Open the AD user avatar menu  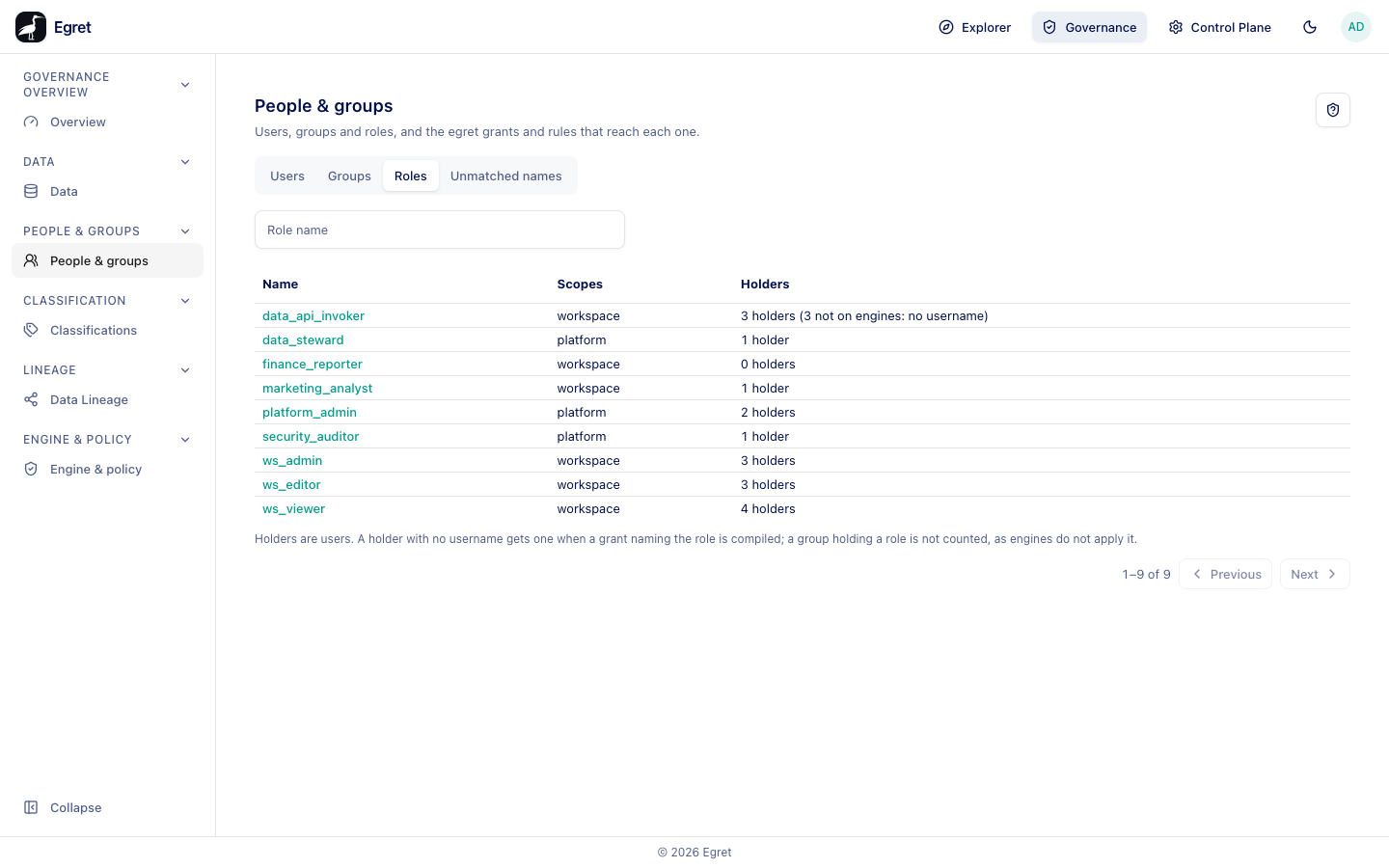point(1356,27)
